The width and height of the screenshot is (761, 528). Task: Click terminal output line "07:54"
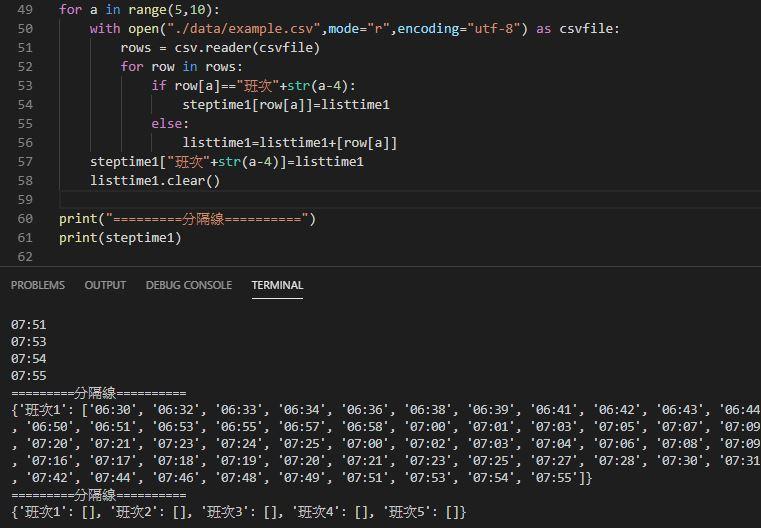tap(29, 359)
